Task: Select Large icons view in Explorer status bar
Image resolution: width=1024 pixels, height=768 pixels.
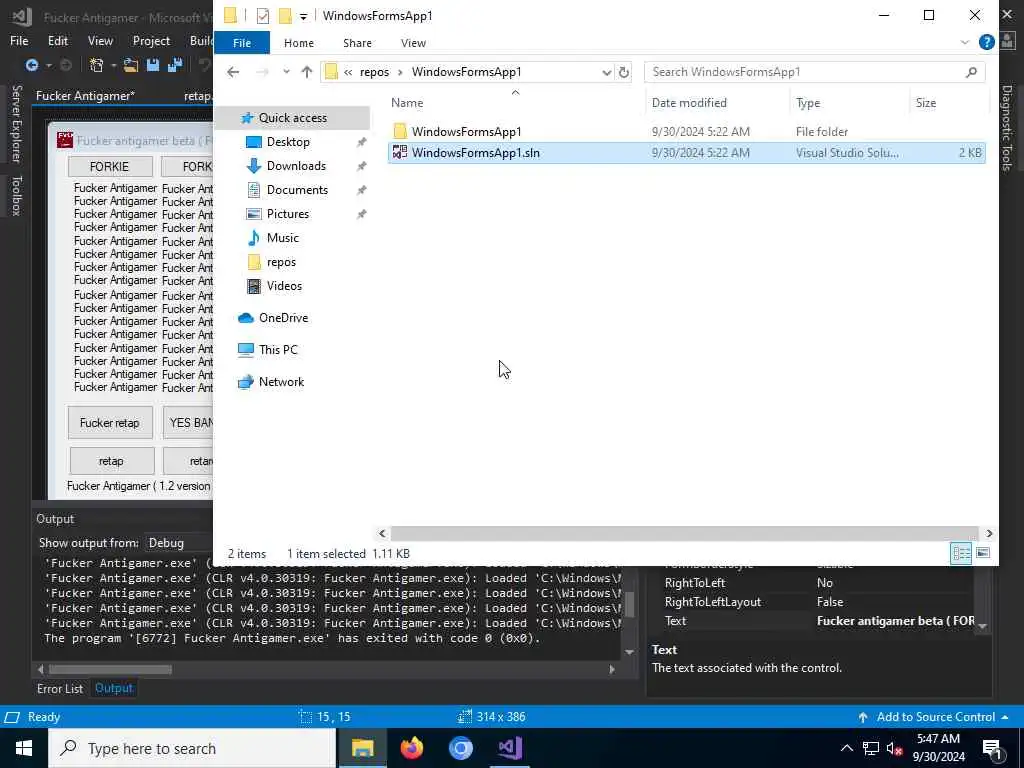Action: 983,553
